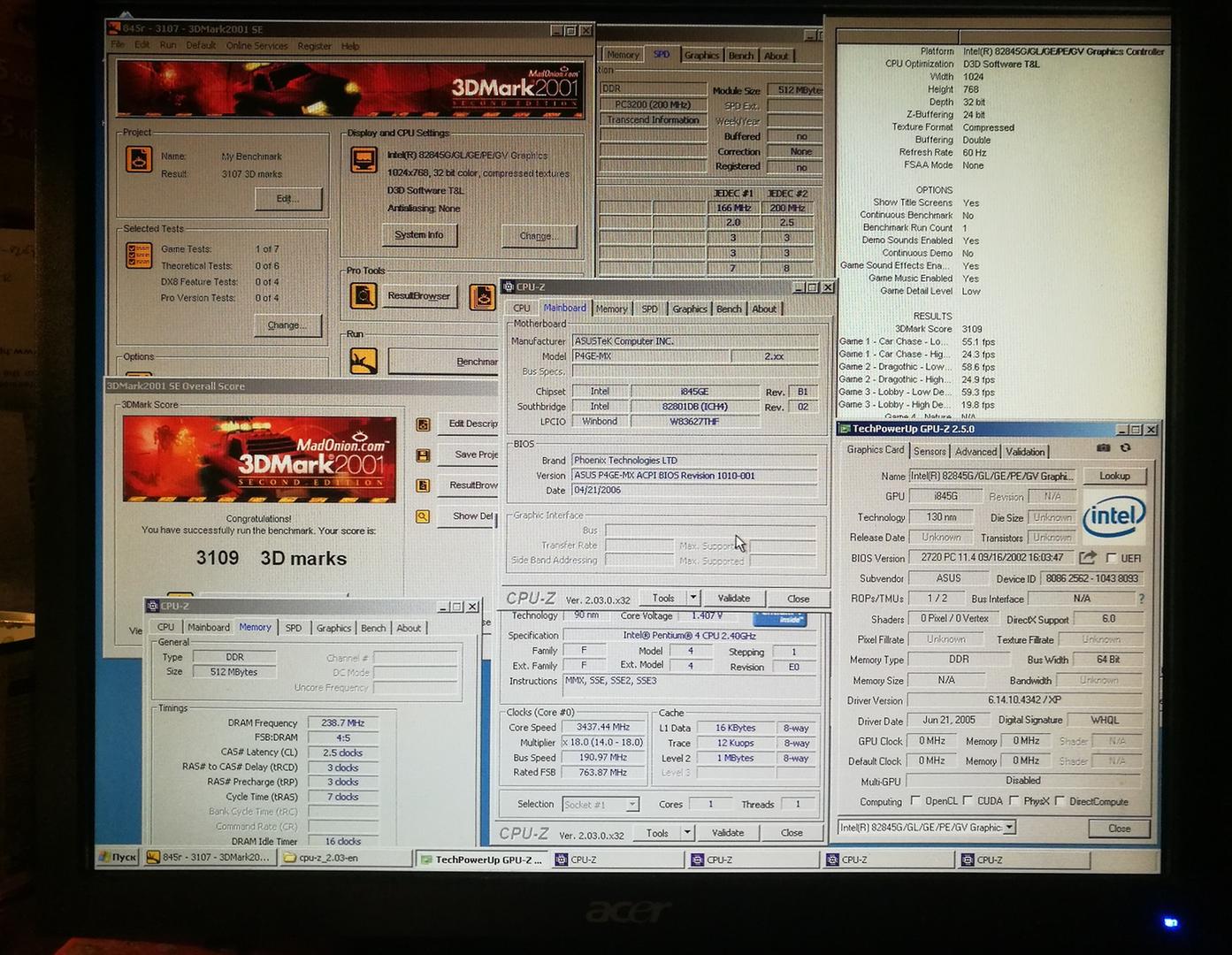Click the second Pro Tools document icon
Image resolution: width=1232 pixels, height=955 pixels.
point(482,297)
